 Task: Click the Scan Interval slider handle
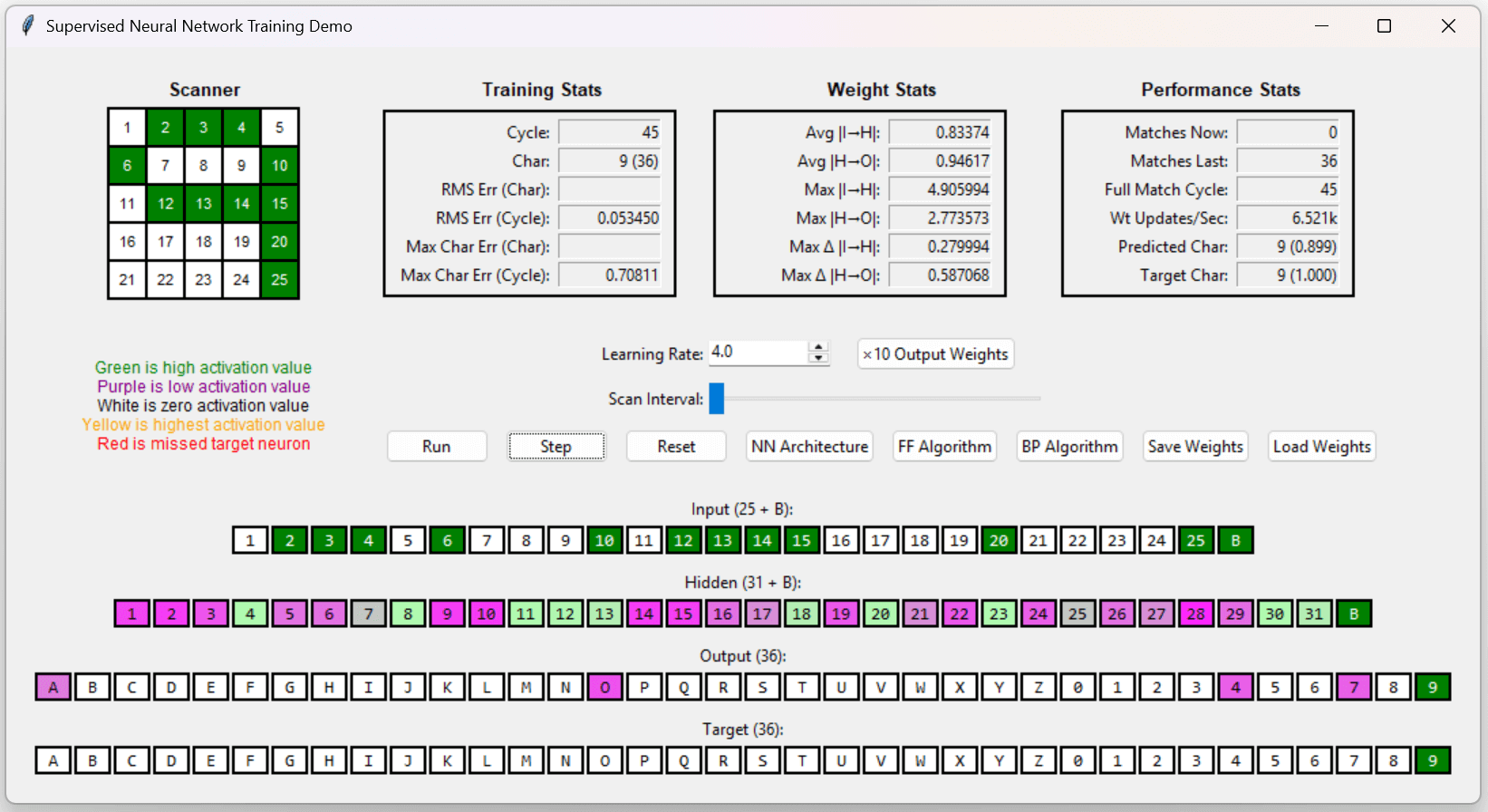pos(716,399)
